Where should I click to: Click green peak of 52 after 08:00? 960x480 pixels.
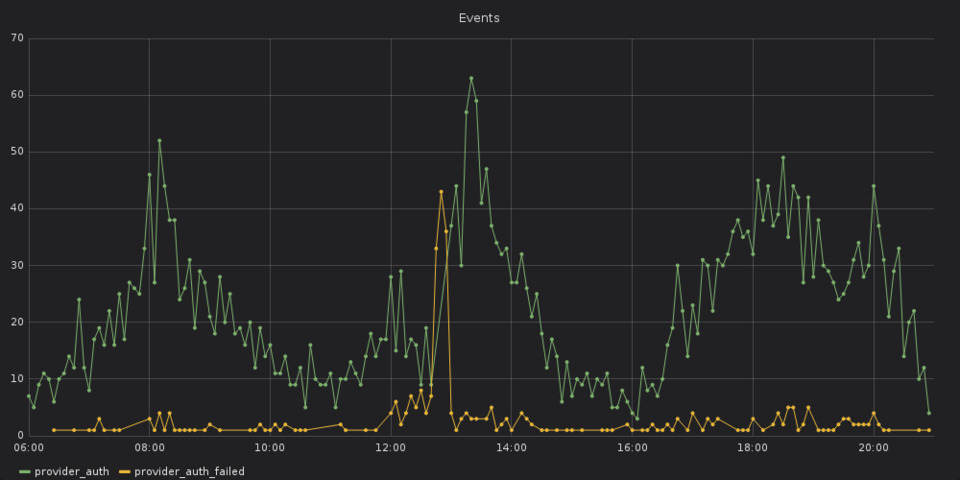pos(159,141)
